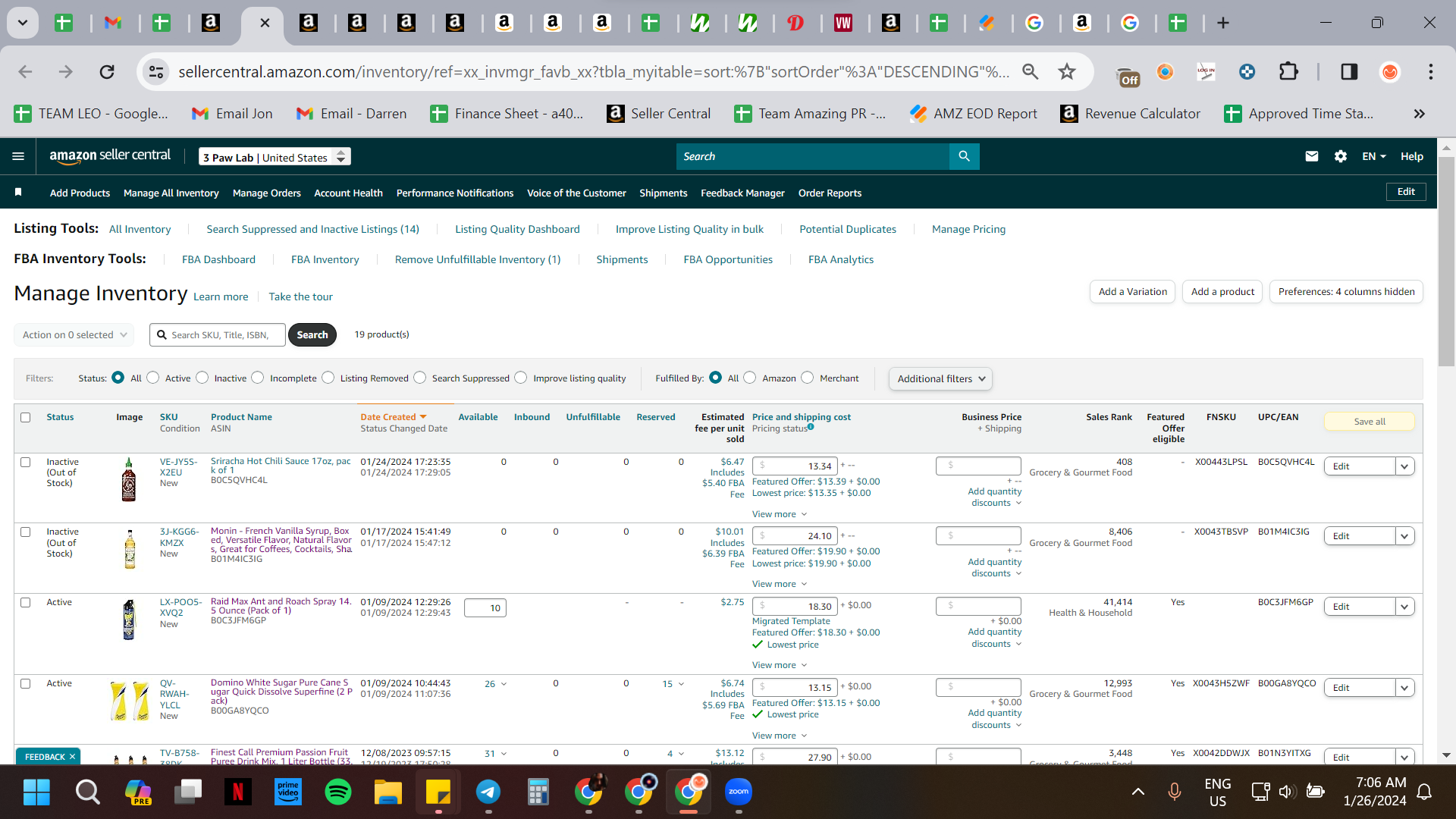
Task: Switch marketplace via 3 Paw Lab selector
Action: (x=275, y=157)
